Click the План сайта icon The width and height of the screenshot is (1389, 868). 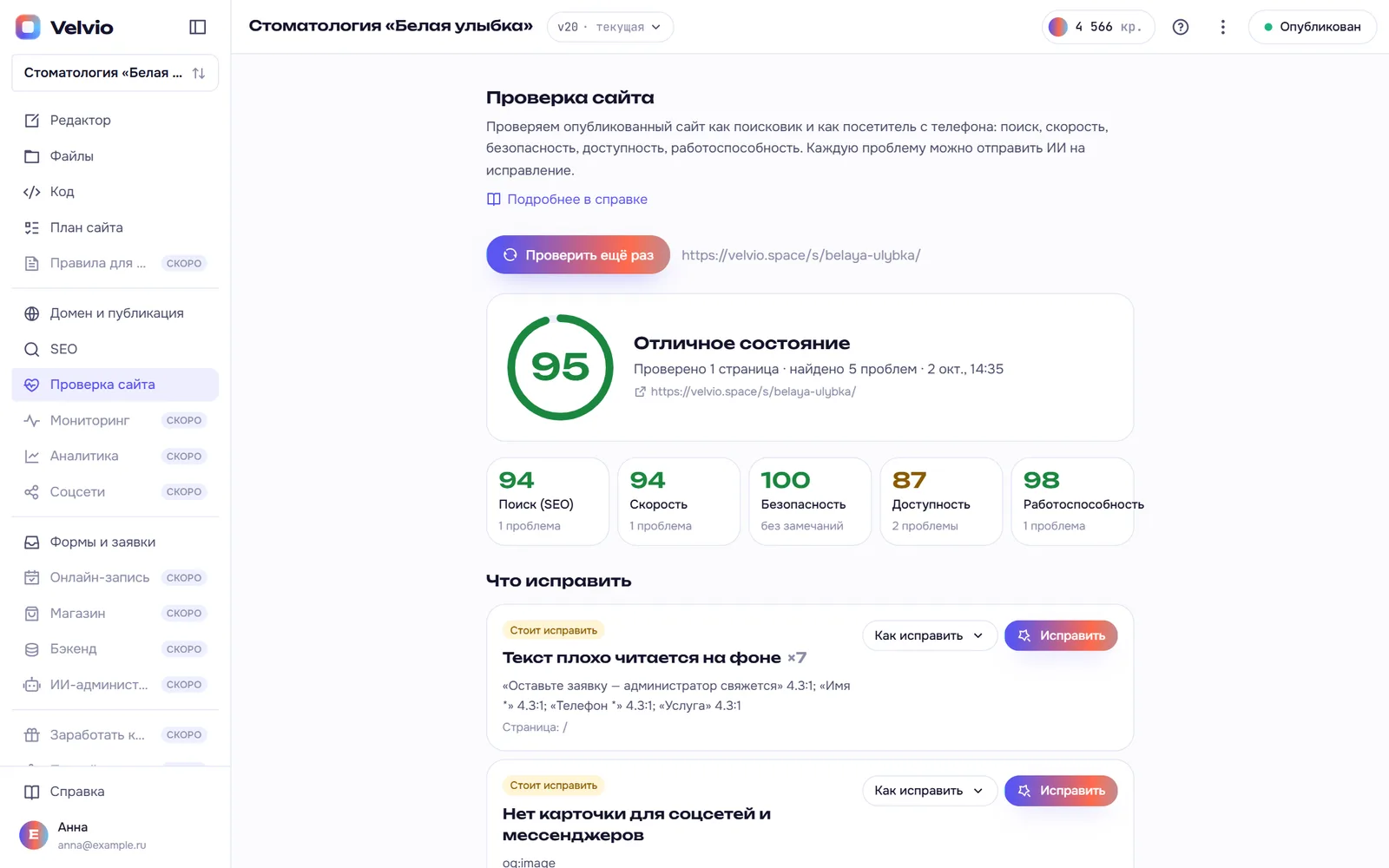[32, 227]
